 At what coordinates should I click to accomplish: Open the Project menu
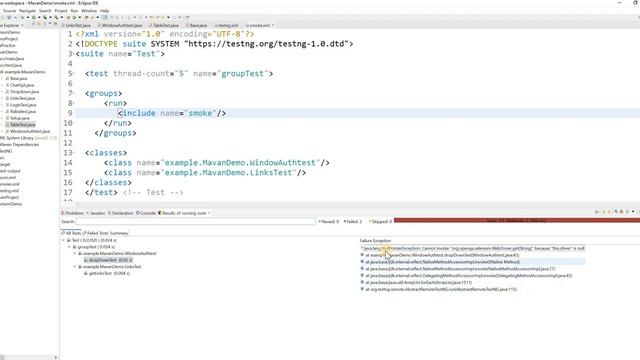click(x=61, y=11)
